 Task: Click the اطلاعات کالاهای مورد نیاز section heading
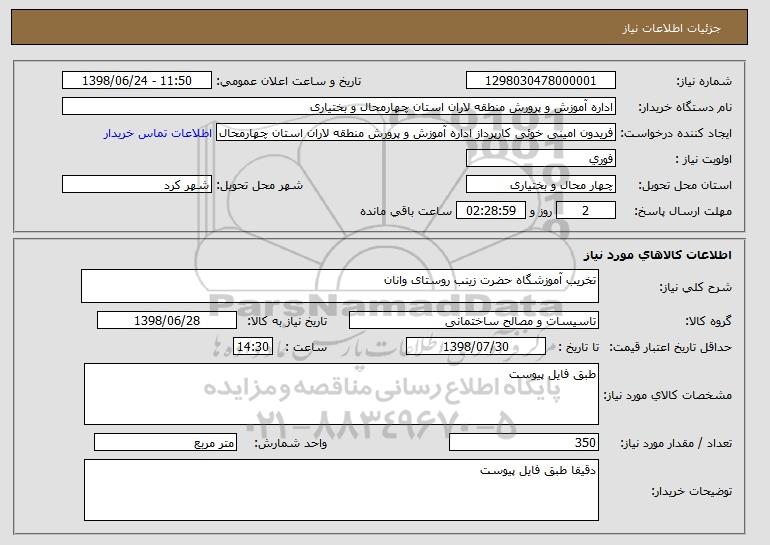coord(658,255)
